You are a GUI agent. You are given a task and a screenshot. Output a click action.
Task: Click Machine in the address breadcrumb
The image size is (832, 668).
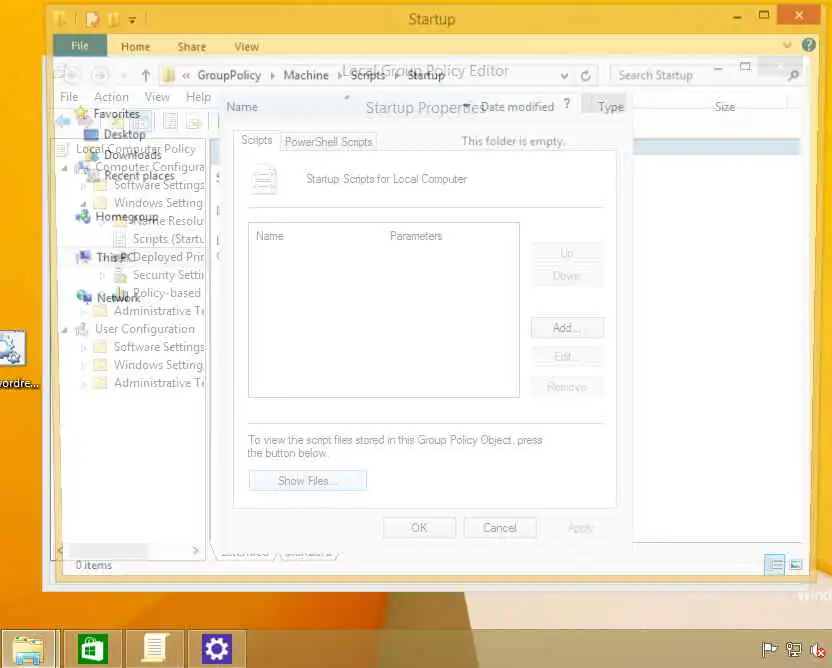click(x=306, y=75)
